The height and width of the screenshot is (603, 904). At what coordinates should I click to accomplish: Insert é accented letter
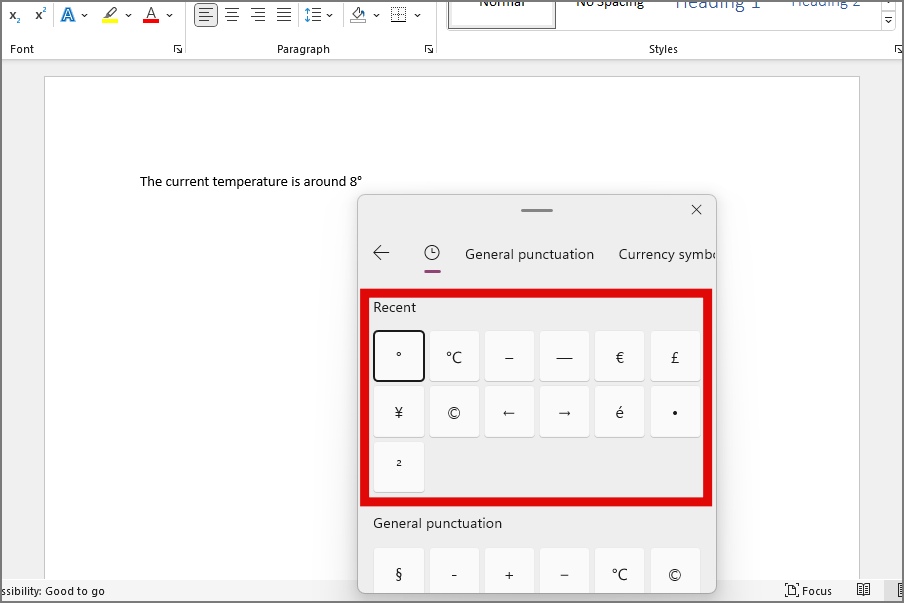tap(620, 412)
